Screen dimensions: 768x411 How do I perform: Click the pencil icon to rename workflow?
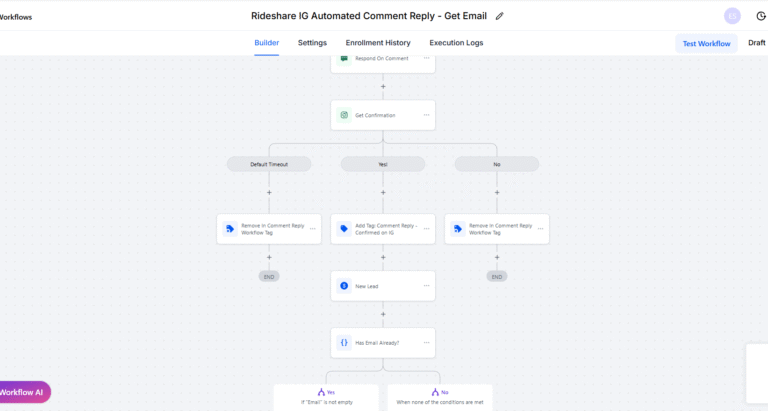[500, 16]
